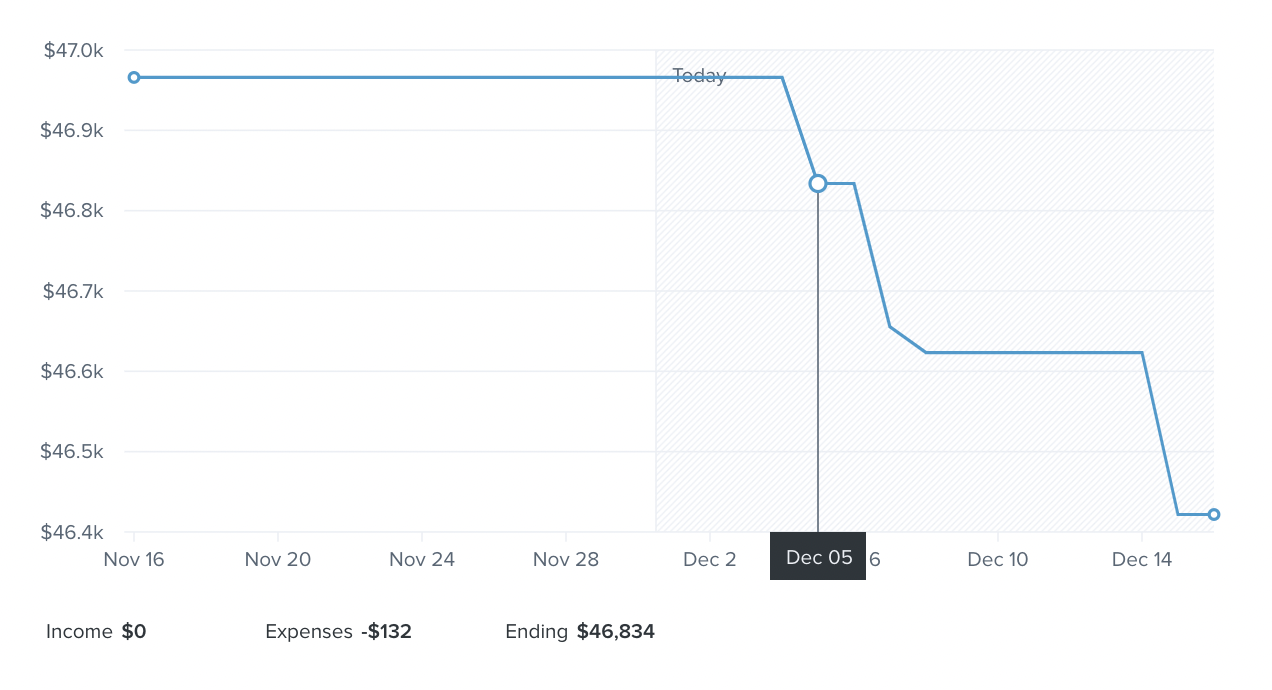The height and width of the screenshot is (690, 1272).
Task: Click the Nov 28 x-axis label
Action: (566, 559)
